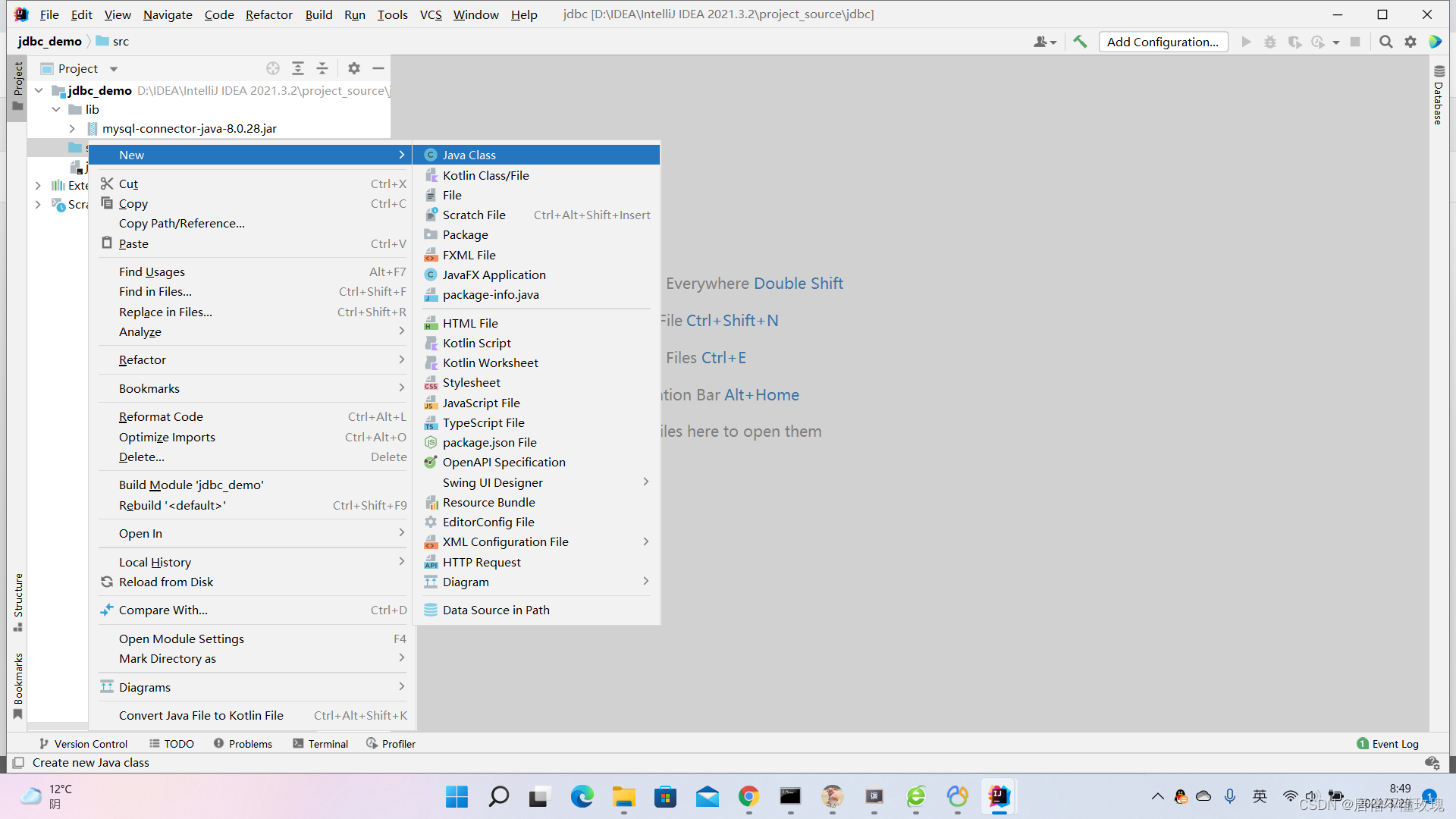Image resolution: width=1456 pixels, height=819 pixels.
Task: Click Collapse All icon in Project panel
Action: (x=322, y=68)
